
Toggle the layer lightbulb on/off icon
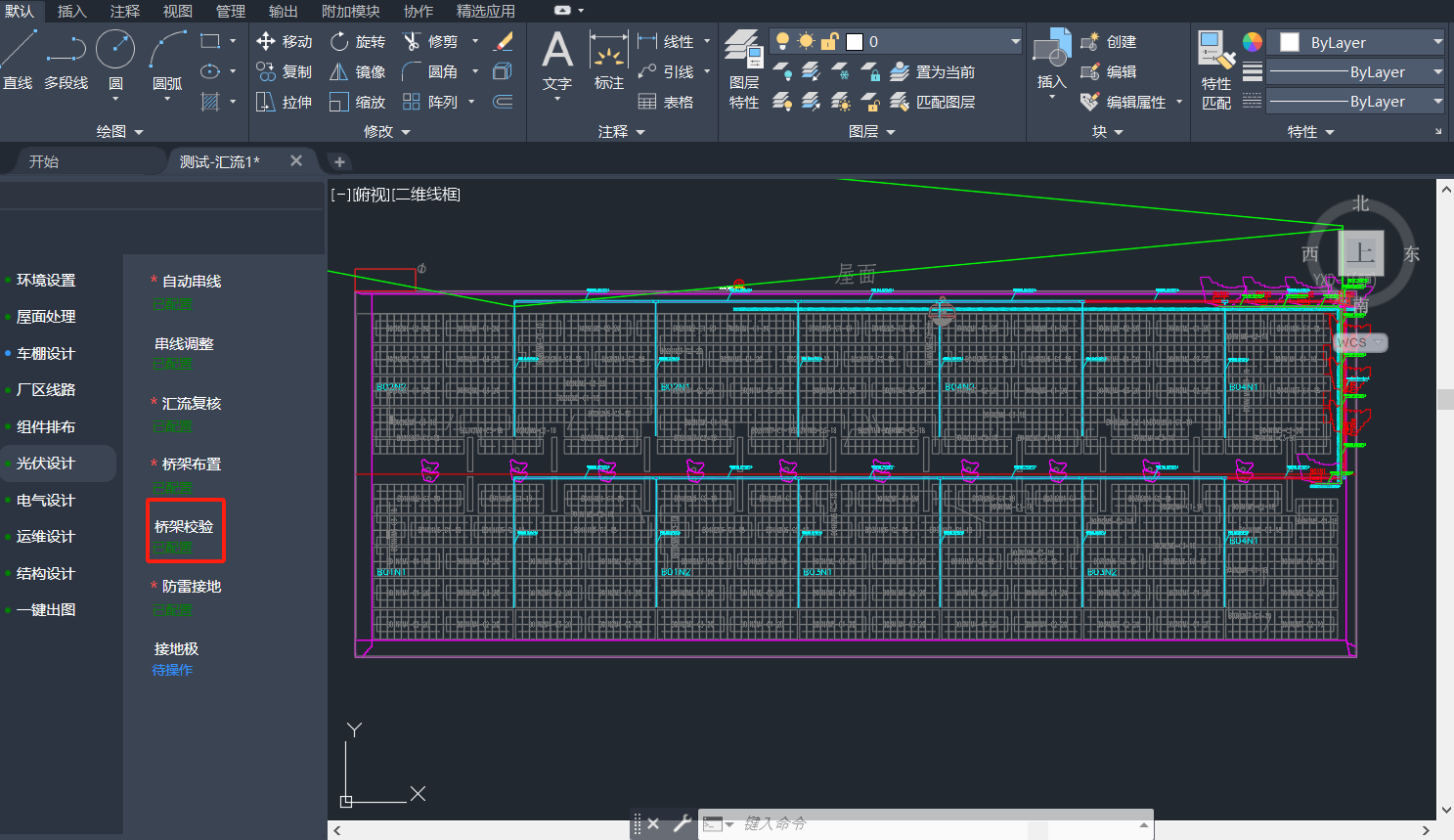click(782, 41)
